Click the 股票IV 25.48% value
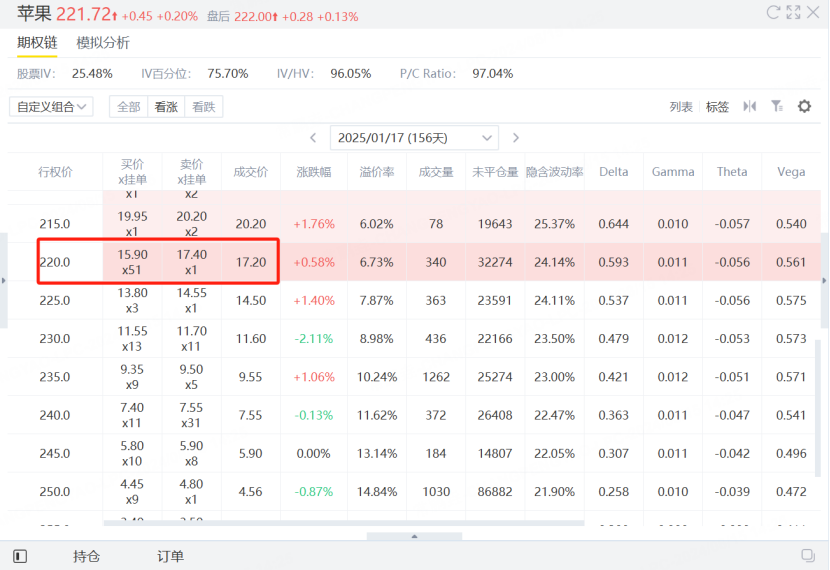Screen dimensions: 830x570 [92, 74]
